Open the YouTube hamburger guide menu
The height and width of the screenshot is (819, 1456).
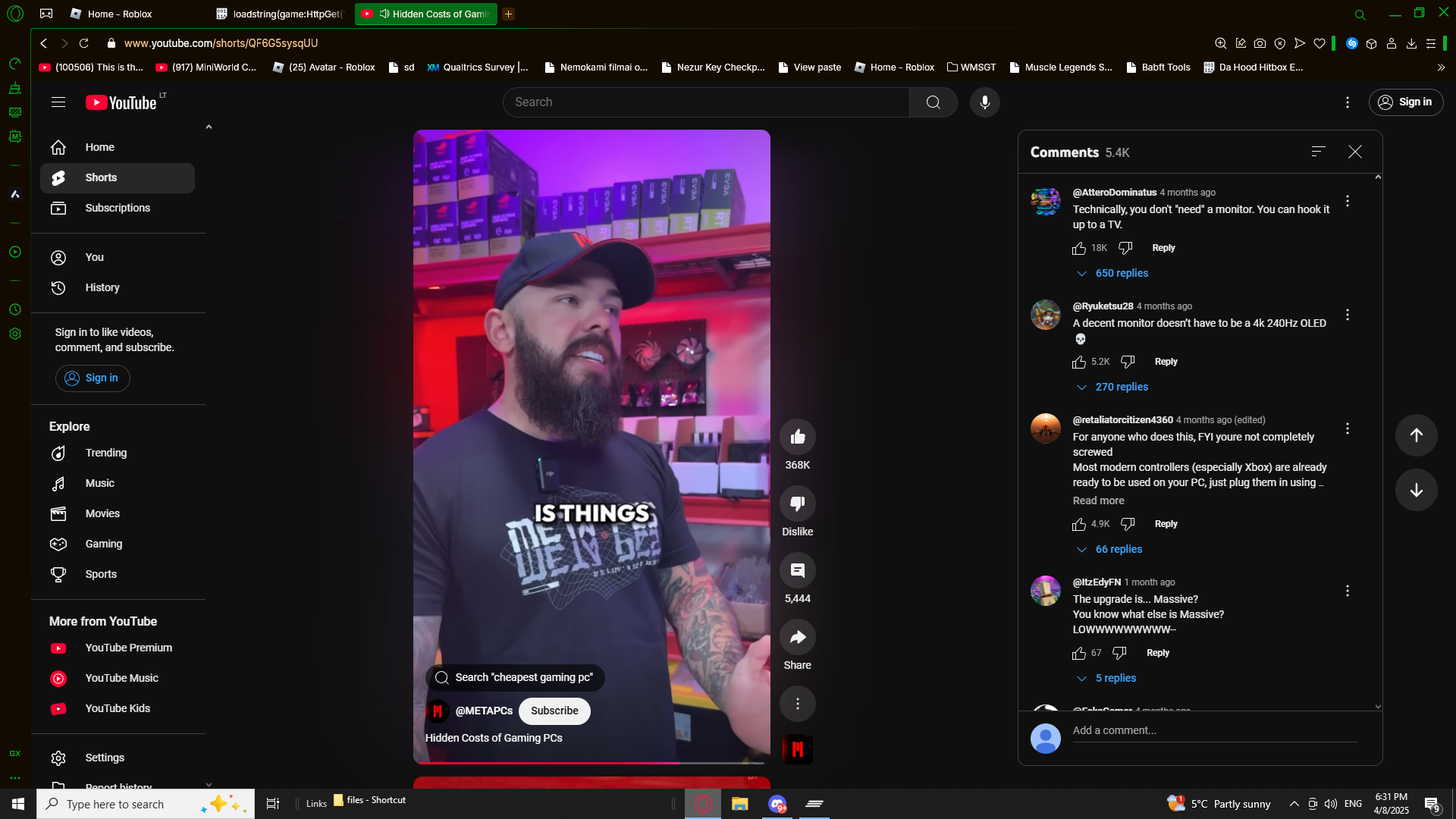tap(58, 102)
